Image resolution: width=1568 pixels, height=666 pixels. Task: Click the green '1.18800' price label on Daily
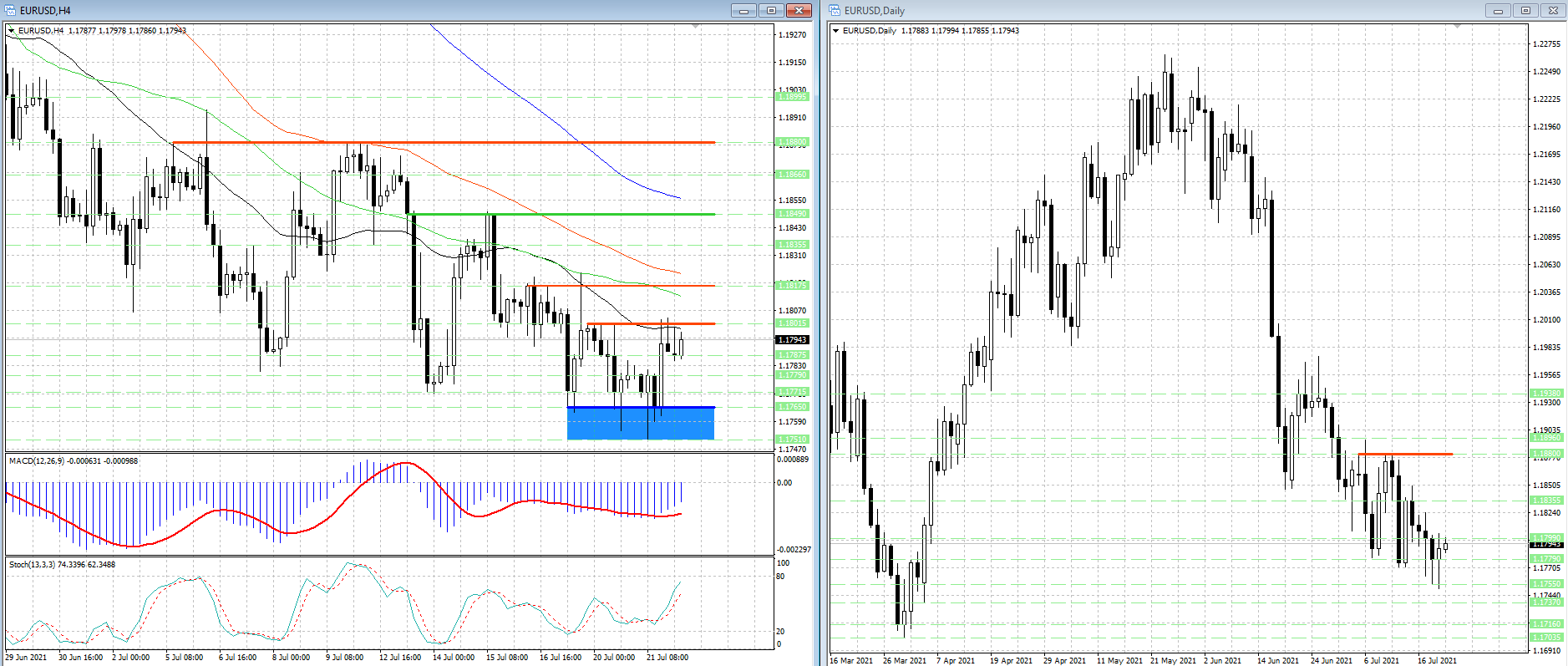pyautogui.click(x=1547, y=454)
